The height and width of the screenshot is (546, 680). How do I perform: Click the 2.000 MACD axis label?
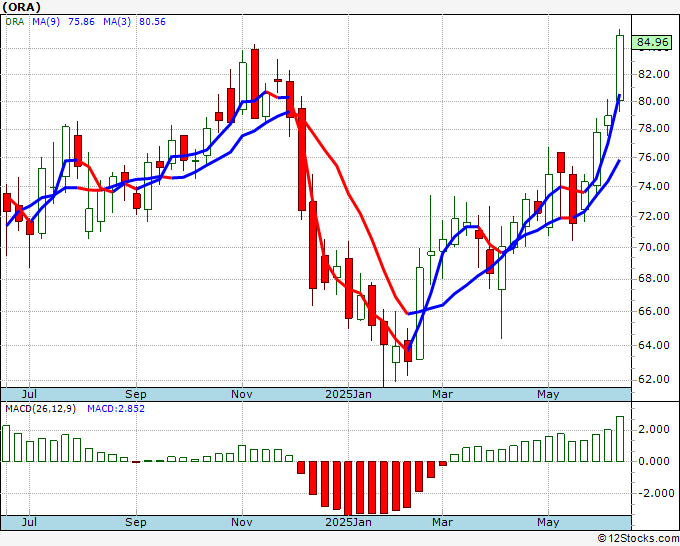[654, 429]
